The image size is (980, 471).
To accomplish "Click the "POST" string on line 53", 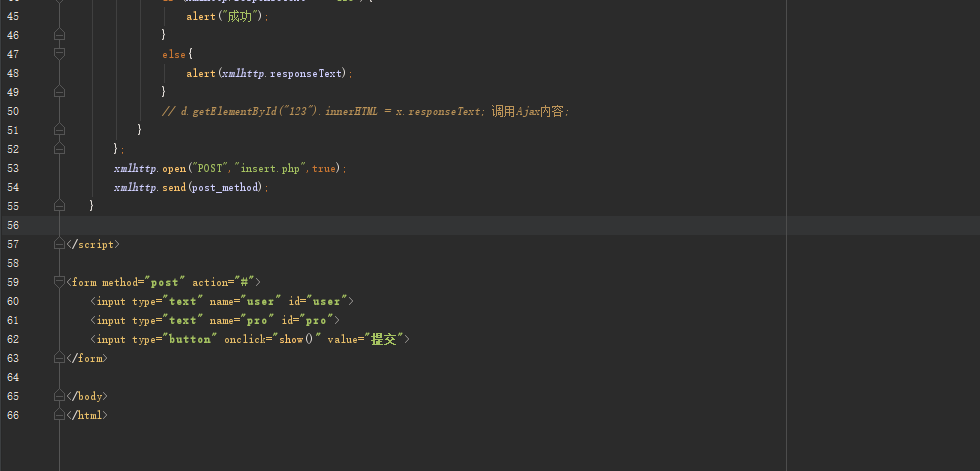I will click(210, 168).
